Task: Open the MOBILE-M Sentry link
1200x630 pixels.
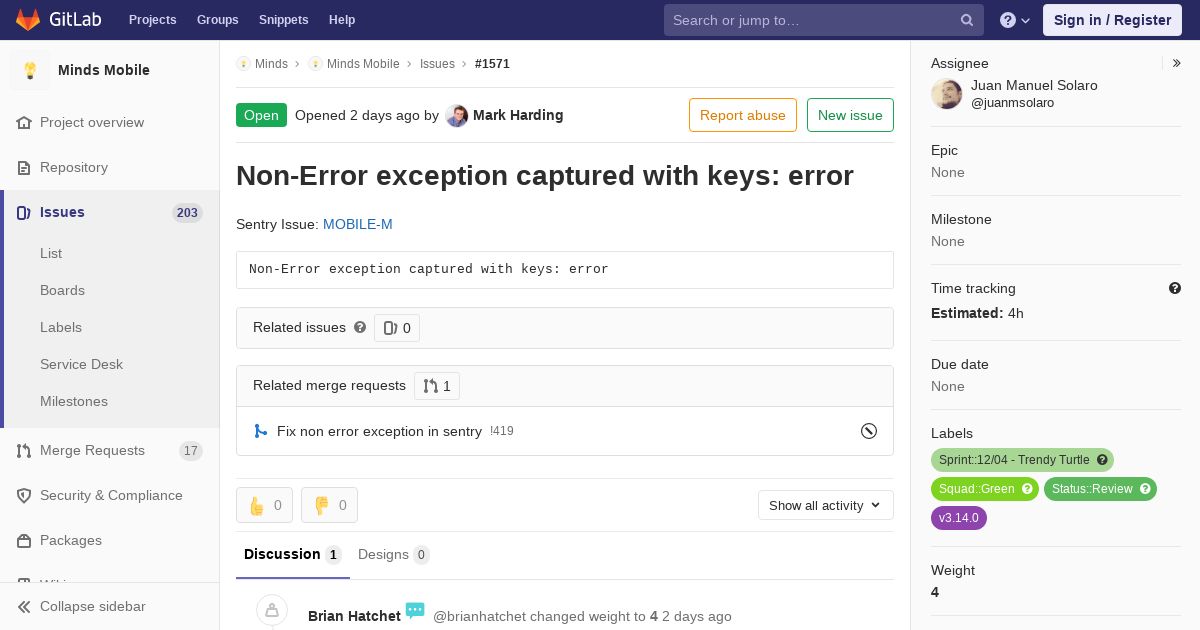Action: (358, 224)
